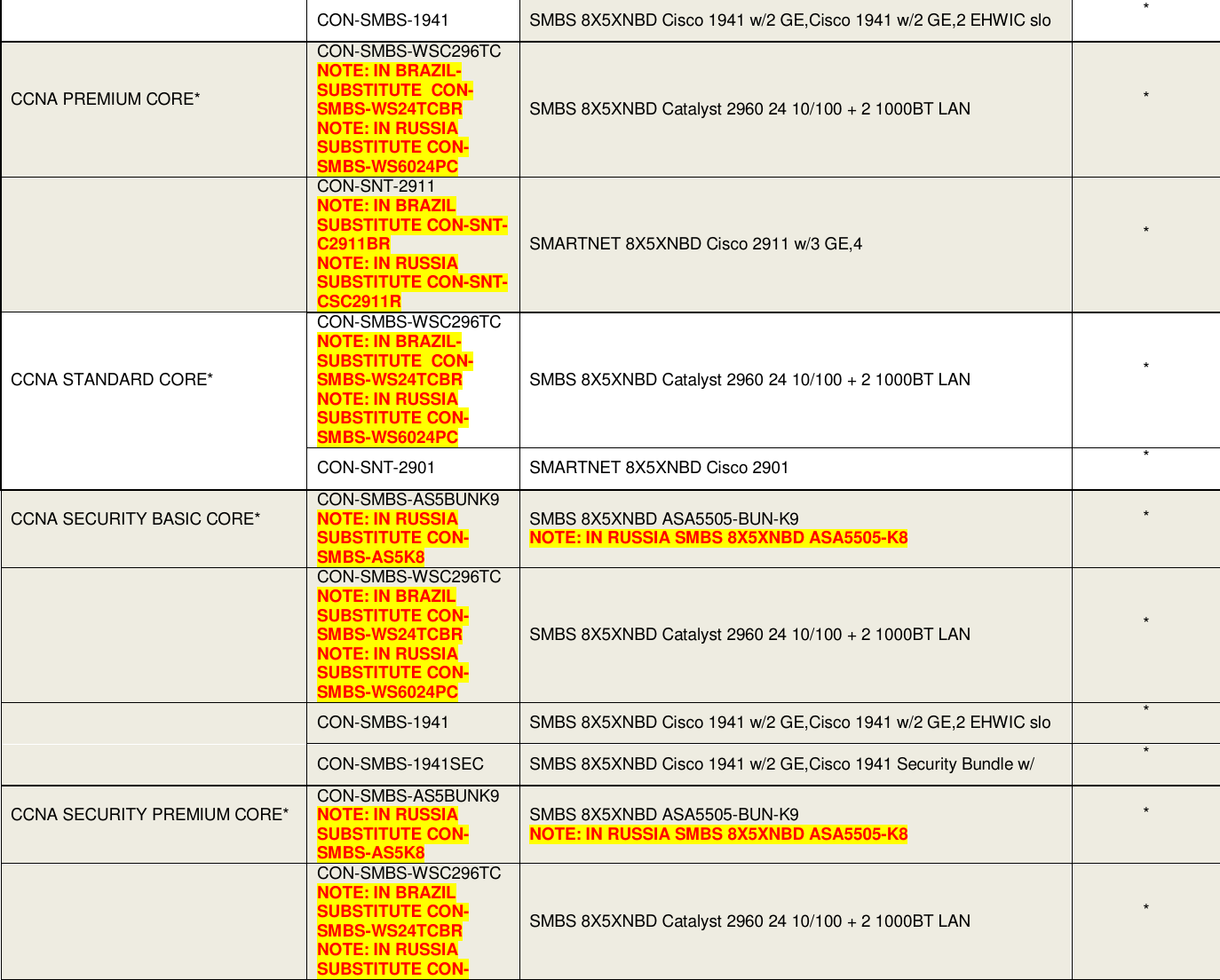Select the CCNA PREMIUM CORE* row label
1220x980 pixels.
point(105,99)
